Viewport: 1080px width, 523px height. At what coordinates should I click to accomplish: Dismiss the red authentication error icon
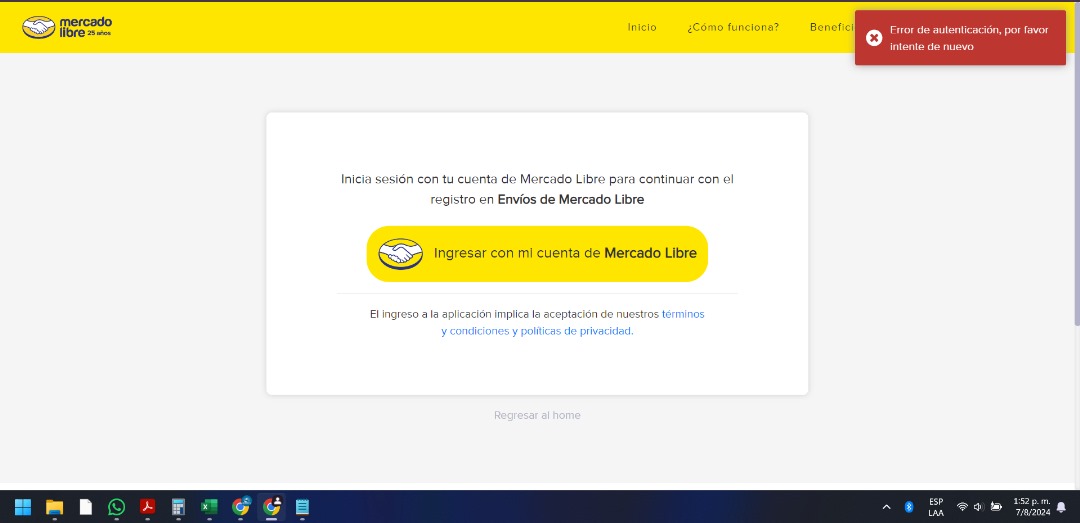(x=873, y=38)
